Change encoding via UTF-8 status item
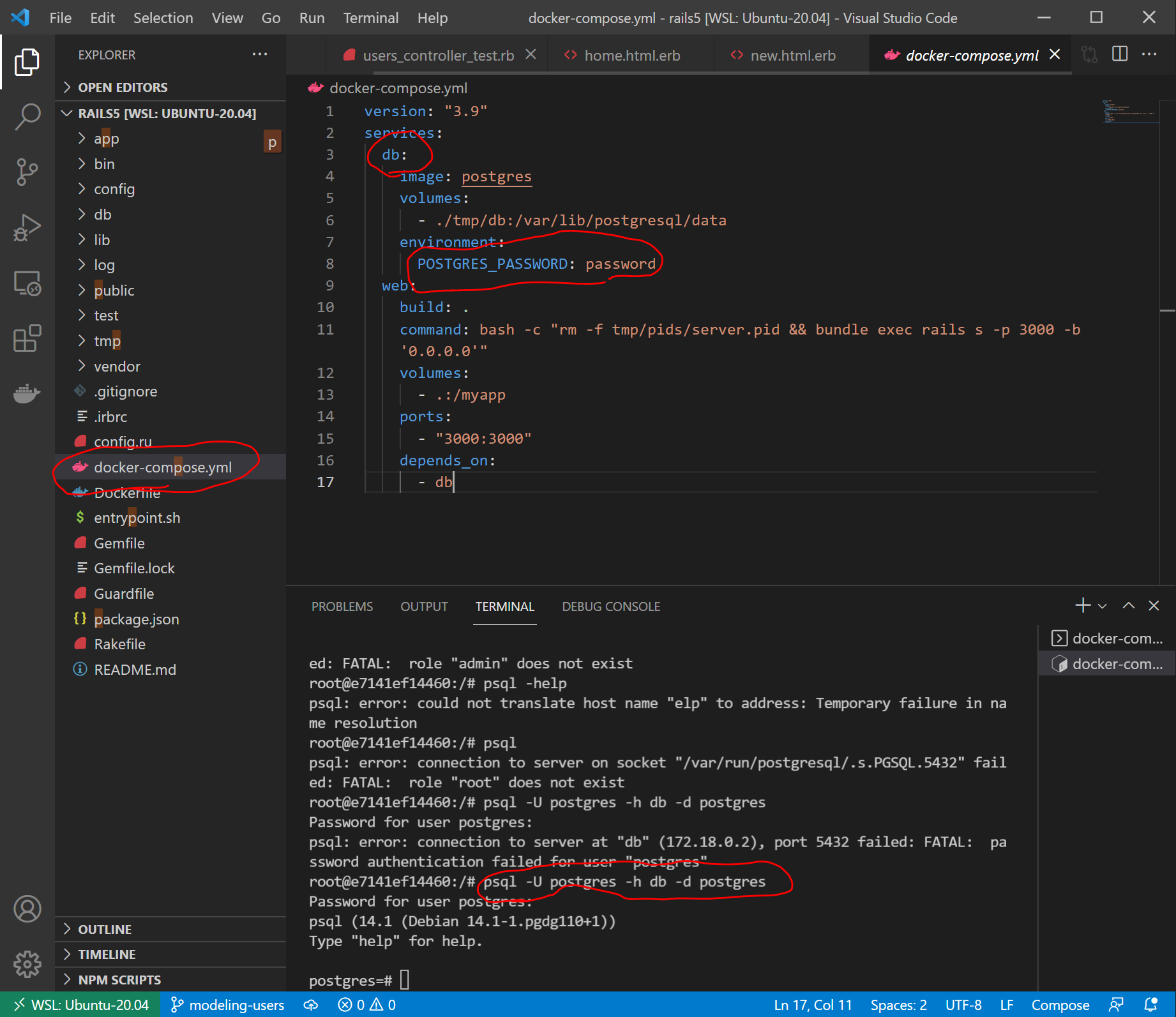The width and height of the screenshot is (1176, 1017). (x=963, y=1005)
